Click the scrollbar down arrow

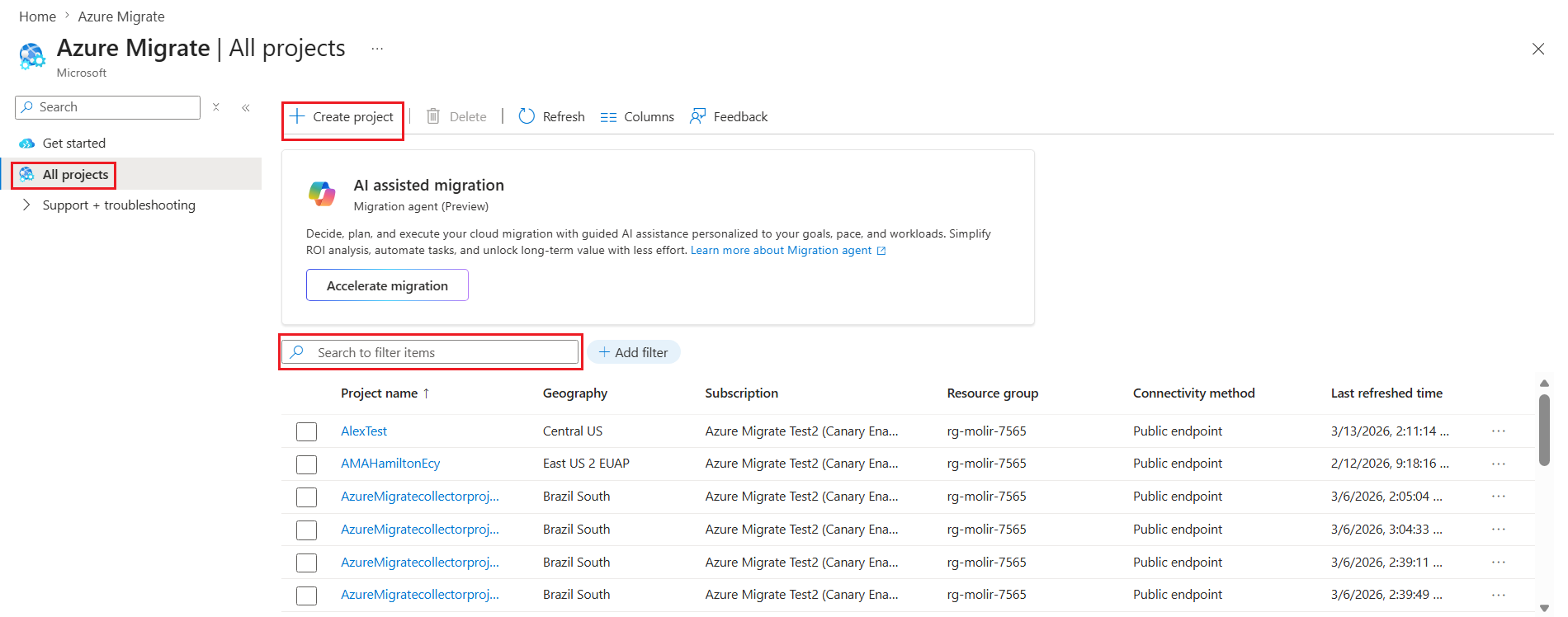click(1544, 609)
